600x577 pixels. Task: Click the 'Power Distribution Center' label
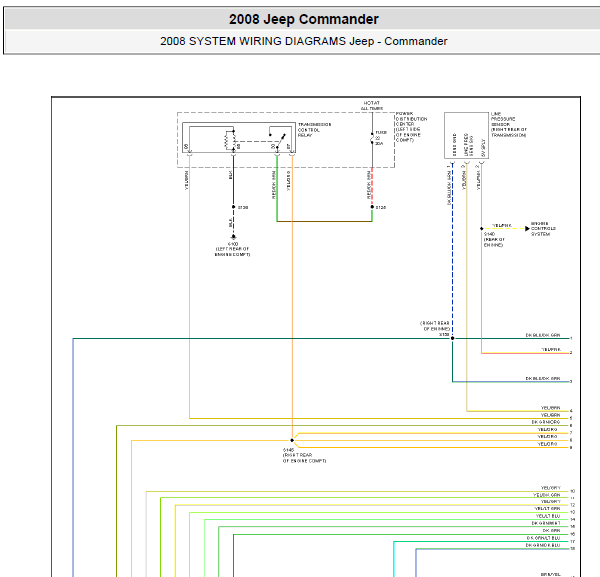(x=411, y=127)
